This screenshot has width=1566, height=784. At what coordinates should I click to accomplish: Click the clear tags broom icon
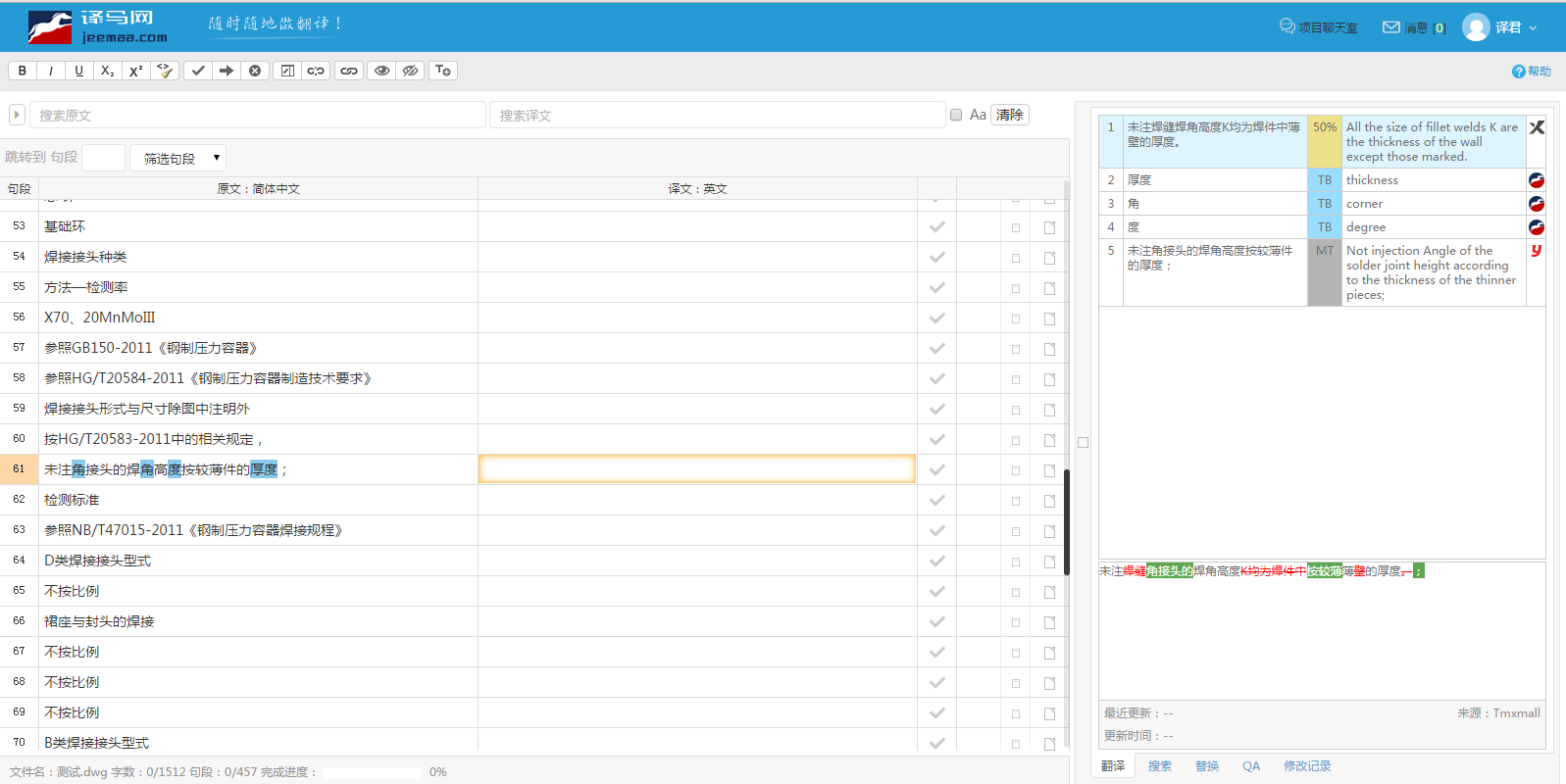[165, 71]
